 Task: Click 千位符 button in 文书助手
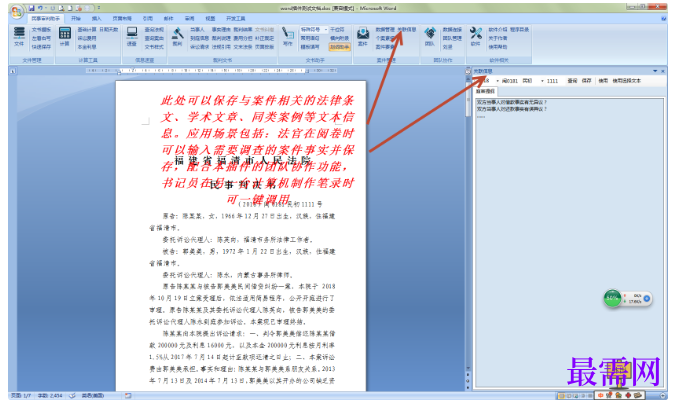click(x=337, y=29)
